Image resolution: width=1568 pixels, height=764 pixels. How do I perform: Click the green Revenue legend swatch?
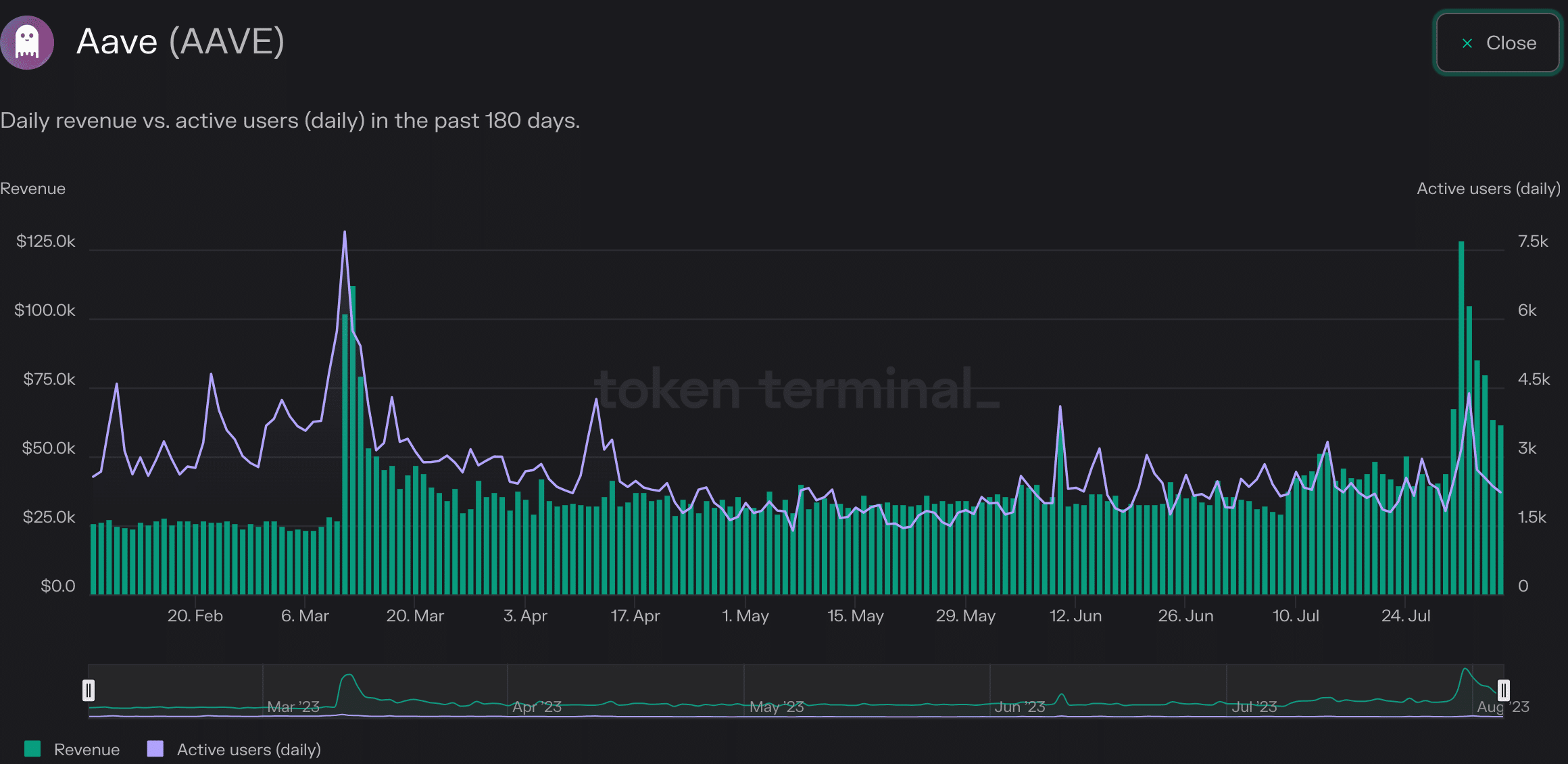pos(32,748)
